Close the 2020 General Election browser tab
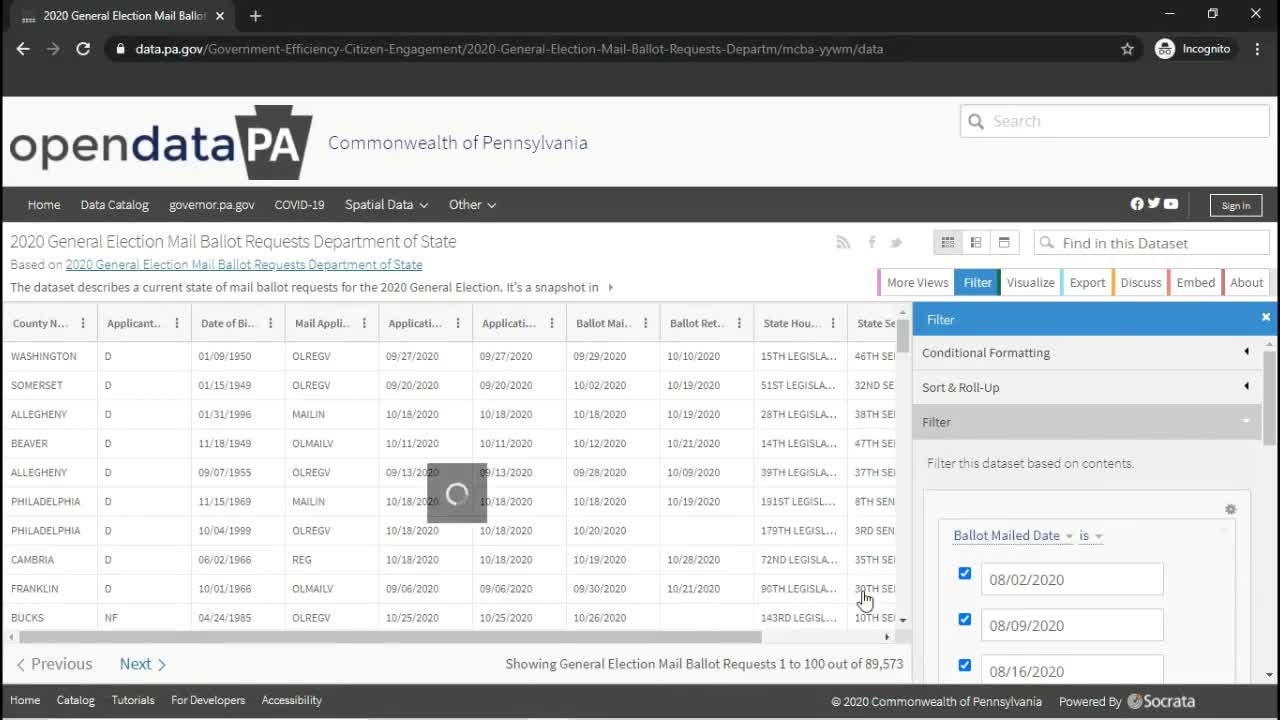The width and height of the screenshot is (1280, 720). [x=220, y=15]
